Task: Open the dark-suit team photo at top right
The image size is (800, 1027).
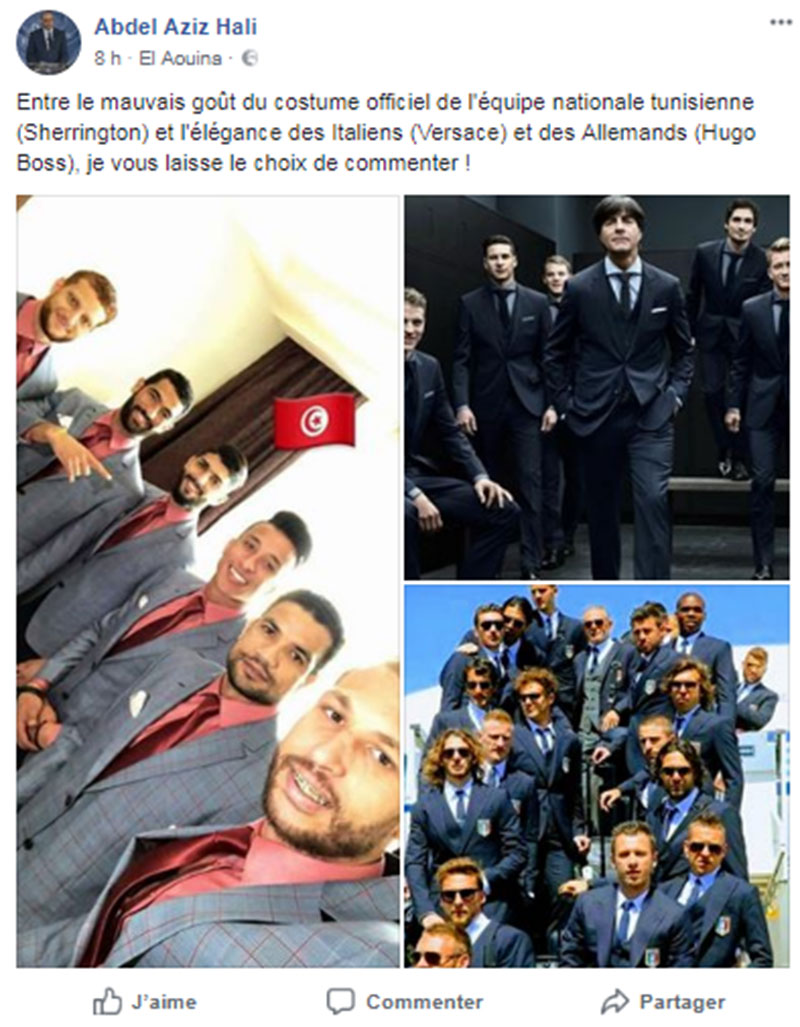Action: (597, 387)
